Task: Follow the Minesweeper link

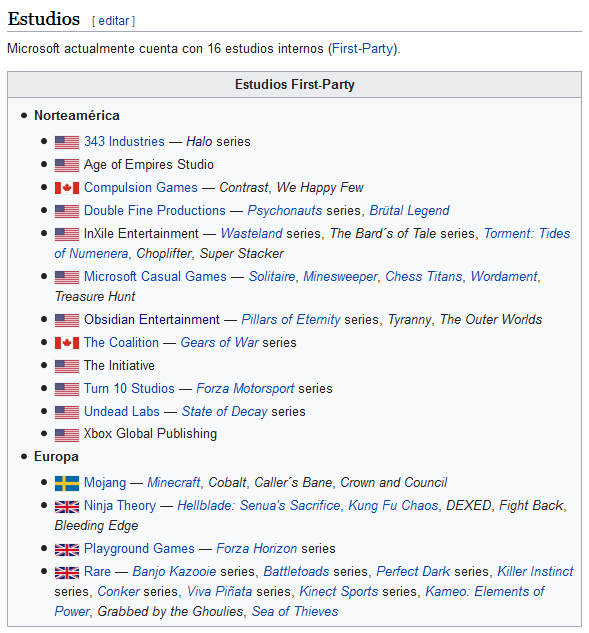Action: [340, 276]
